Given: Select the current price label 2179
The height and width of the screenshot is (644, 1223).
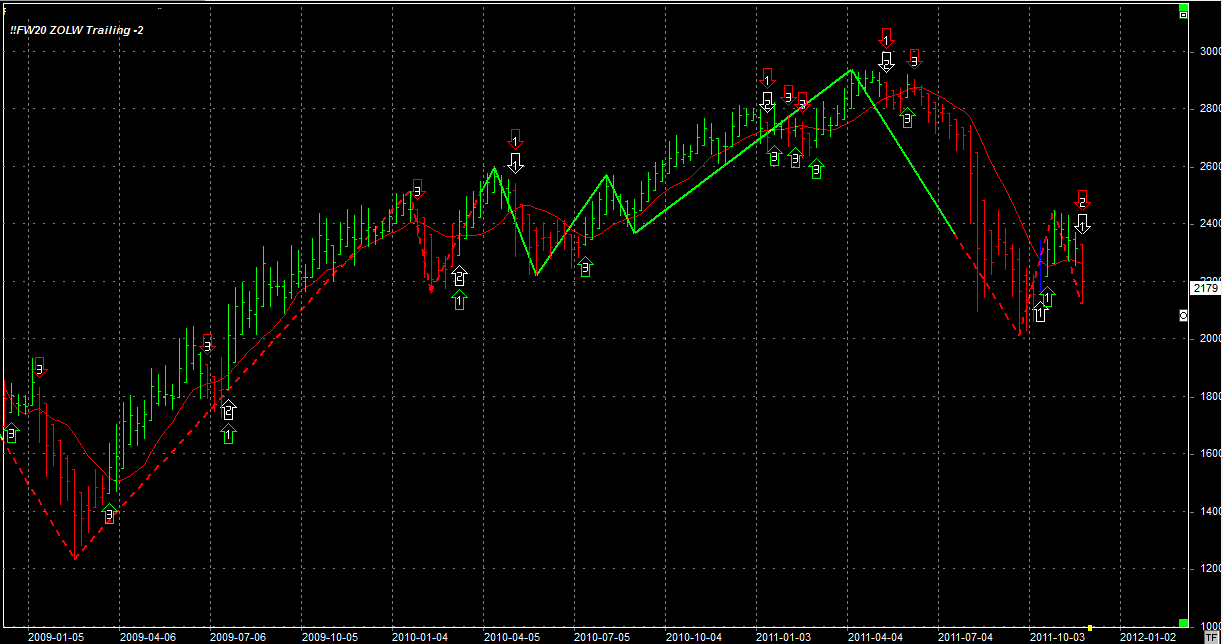Looking at the screenshot, I should [1204, 288].
